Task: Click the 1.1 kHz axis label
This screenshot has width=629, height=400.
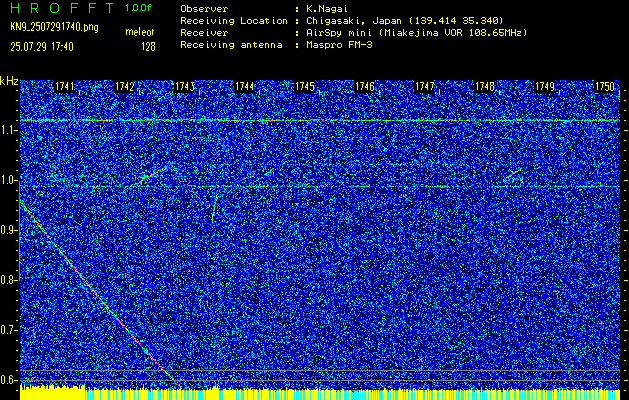Action: point(8,130)
